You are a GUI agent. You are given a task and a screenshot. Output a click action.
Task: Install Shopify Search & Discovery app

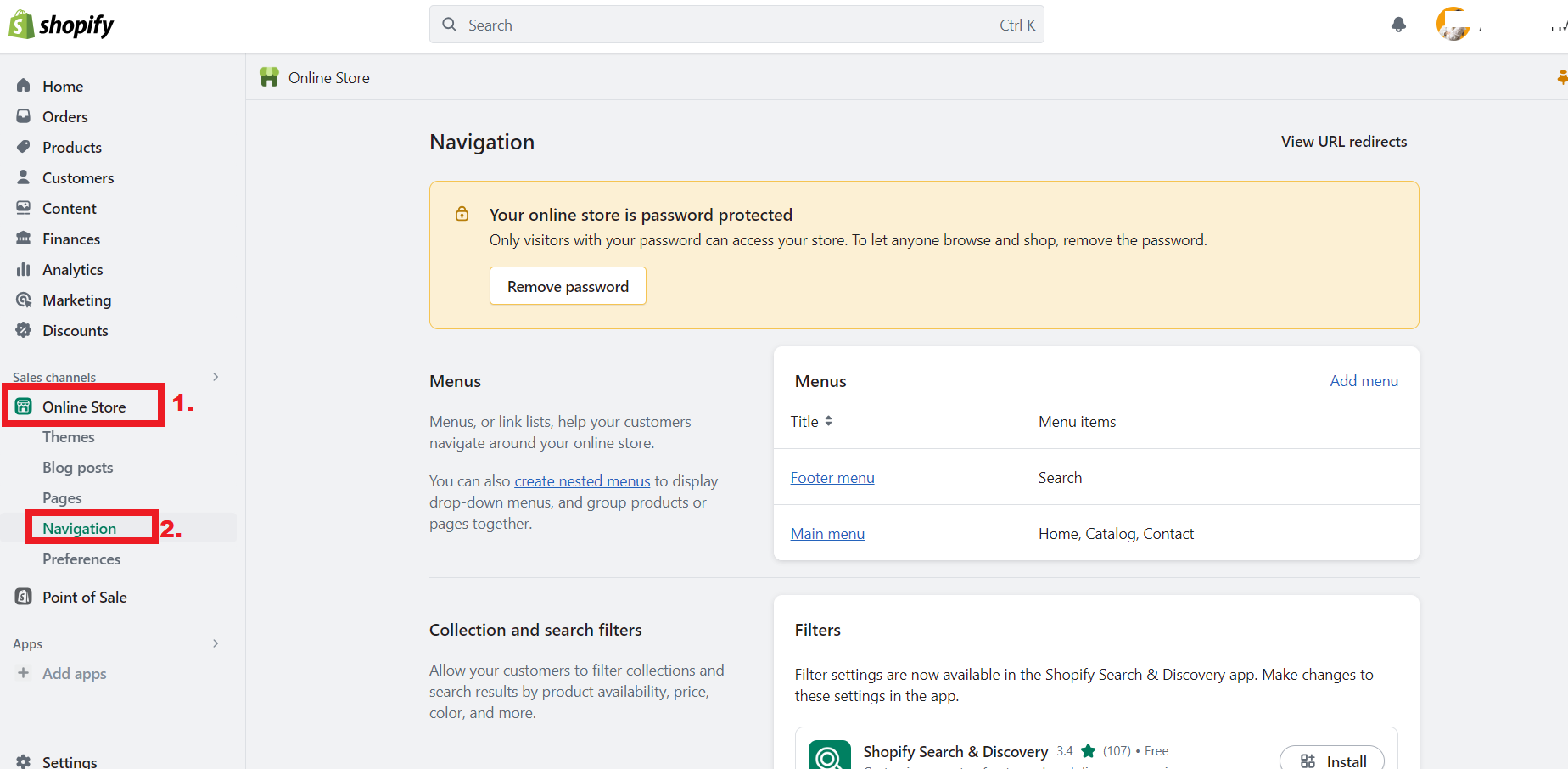point(1332,760)
